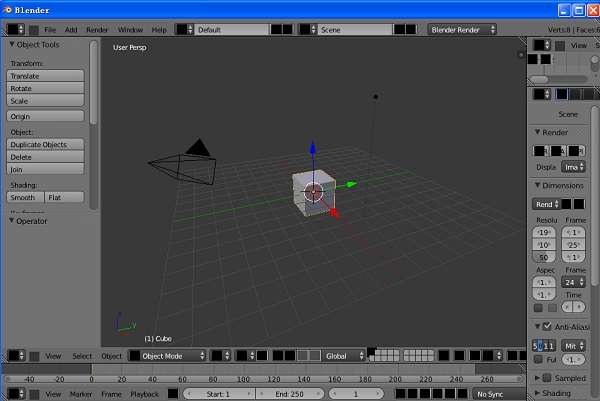
Task: Browse screen layouts icon beside Default field
Action: pyautogui.click(x=184, y=29)
